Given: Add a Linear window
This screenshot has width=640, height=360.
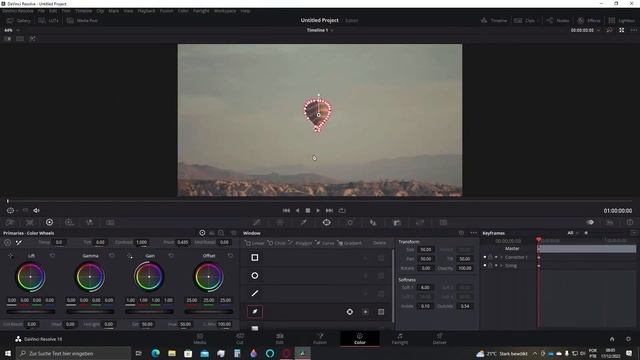Looking at the screenshot, I should (255, 243).
